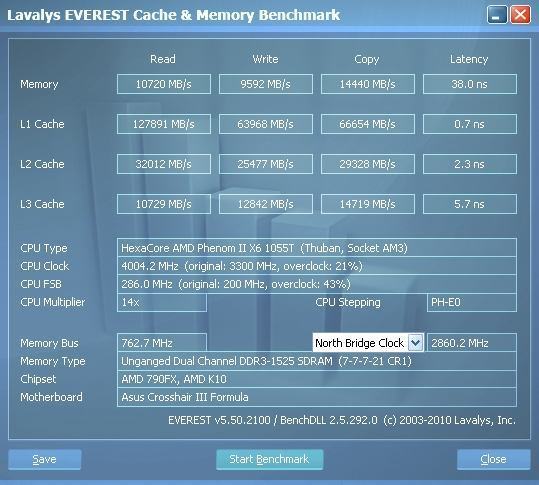Click the Memory Type DDR3-1525 field
The height and width of the screenshot is (485, 539).
(317, 361)
